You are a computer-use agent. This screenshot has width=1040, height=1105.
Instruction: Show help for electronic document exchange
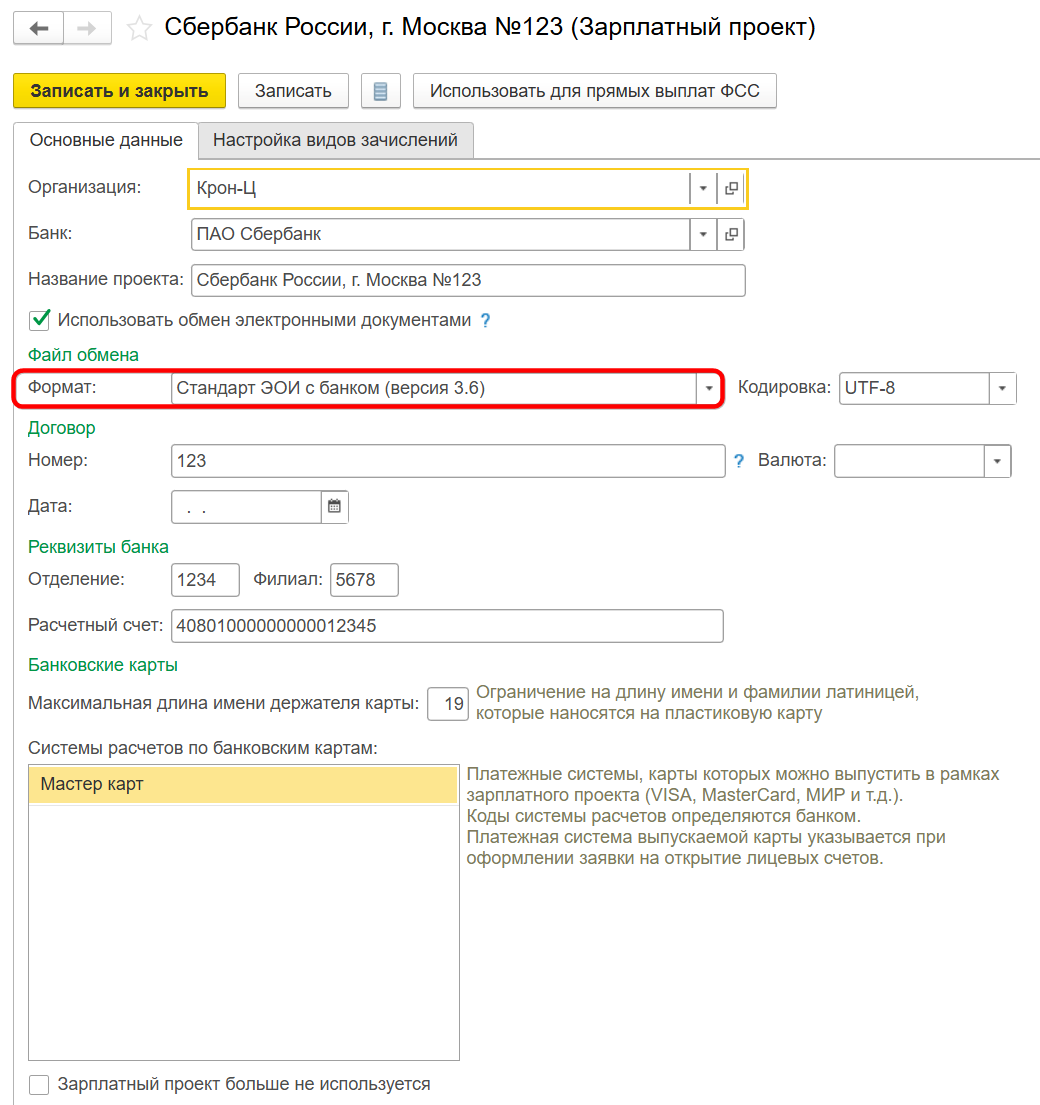[485, 321]
